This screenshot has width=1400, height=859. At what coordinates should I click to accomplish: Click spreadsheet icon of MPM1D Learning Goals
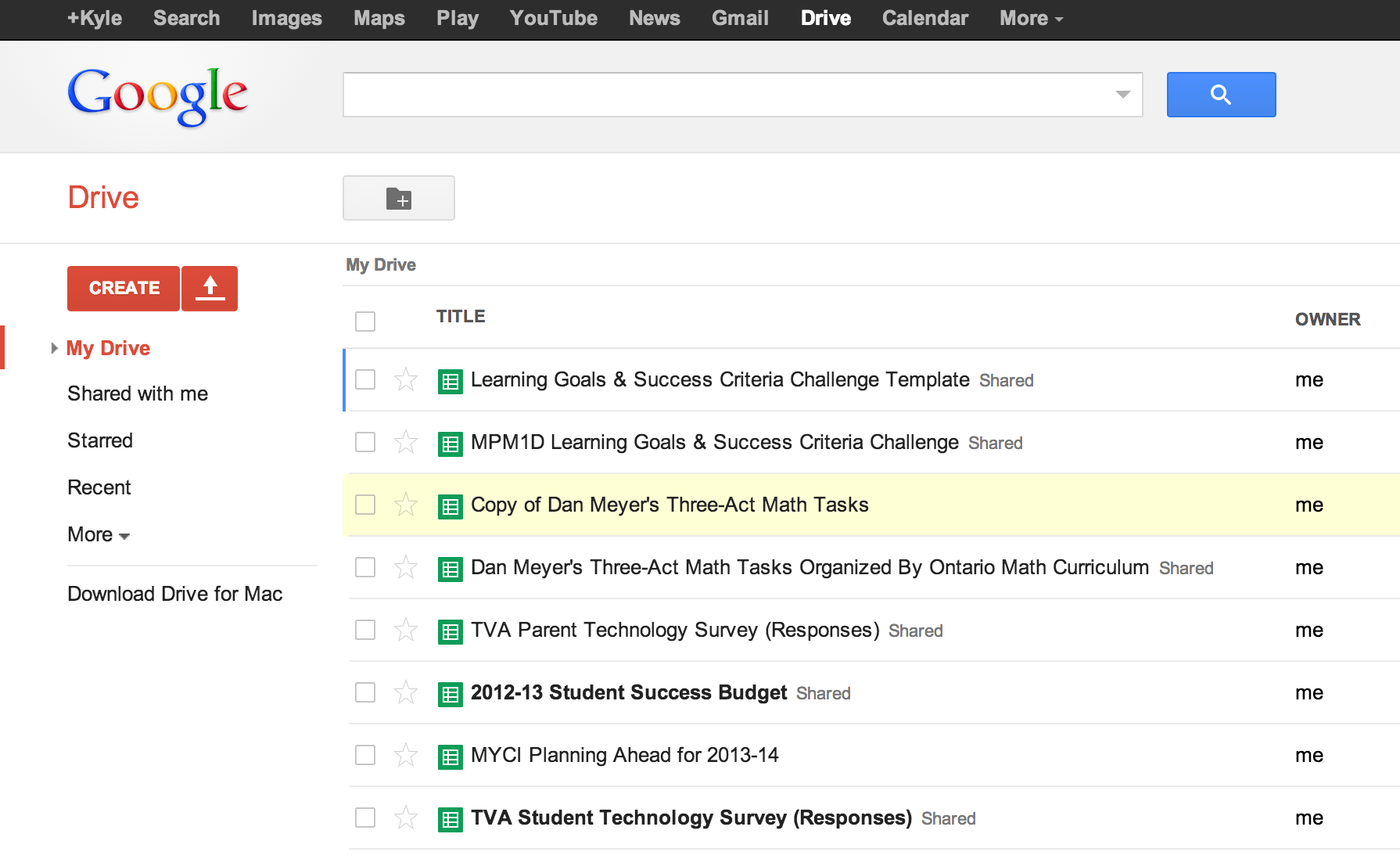pyautogui.click(x=451, y=444)
